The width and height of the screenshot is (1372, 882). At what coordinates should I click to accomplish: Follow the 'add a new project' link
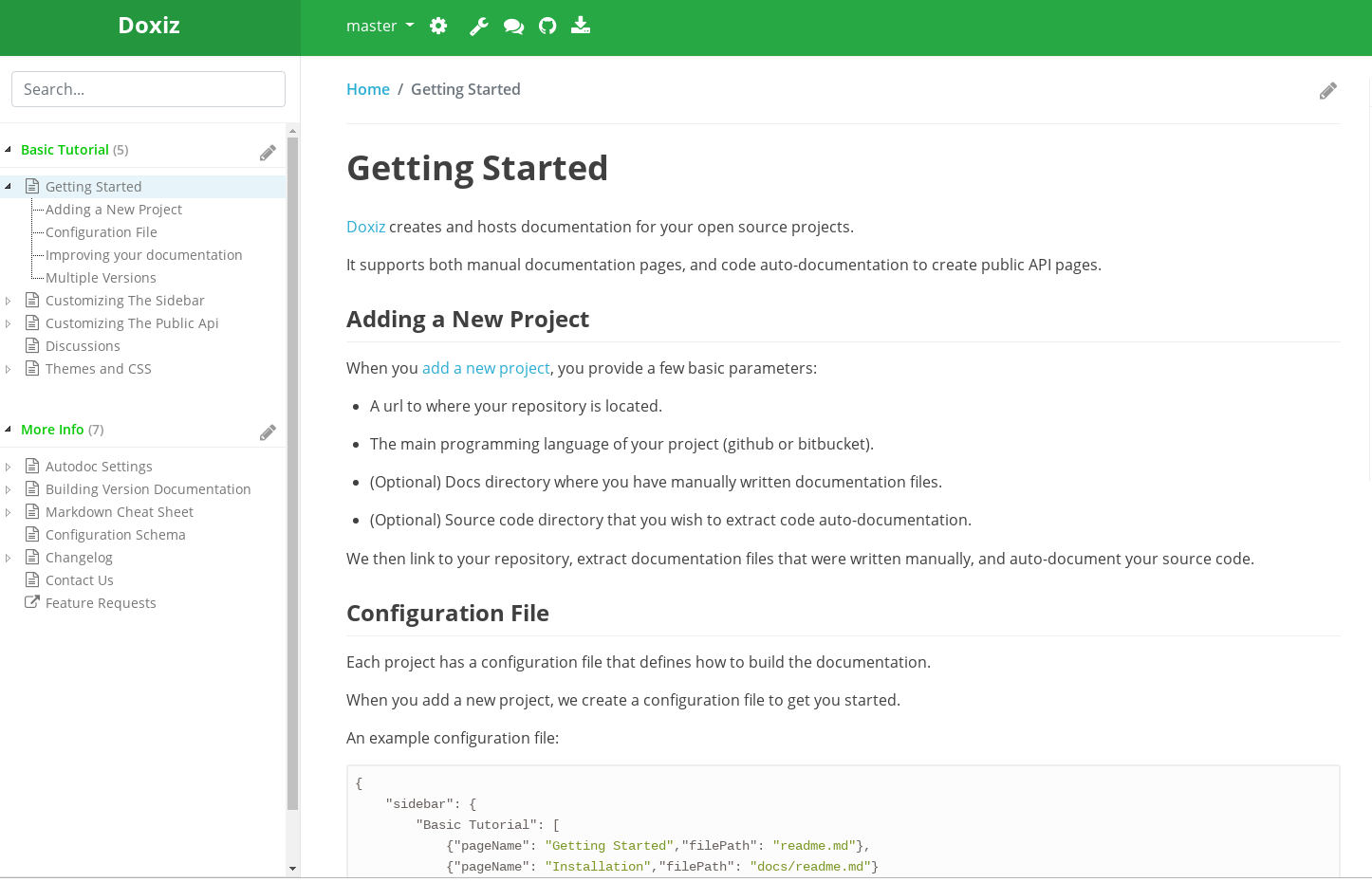486,368
